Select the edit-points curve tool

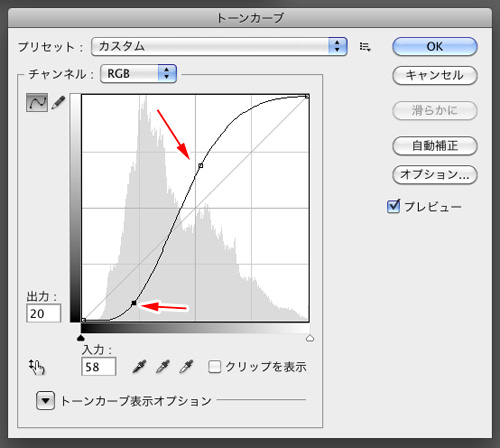pyautogui.click(x=37, y=102)
